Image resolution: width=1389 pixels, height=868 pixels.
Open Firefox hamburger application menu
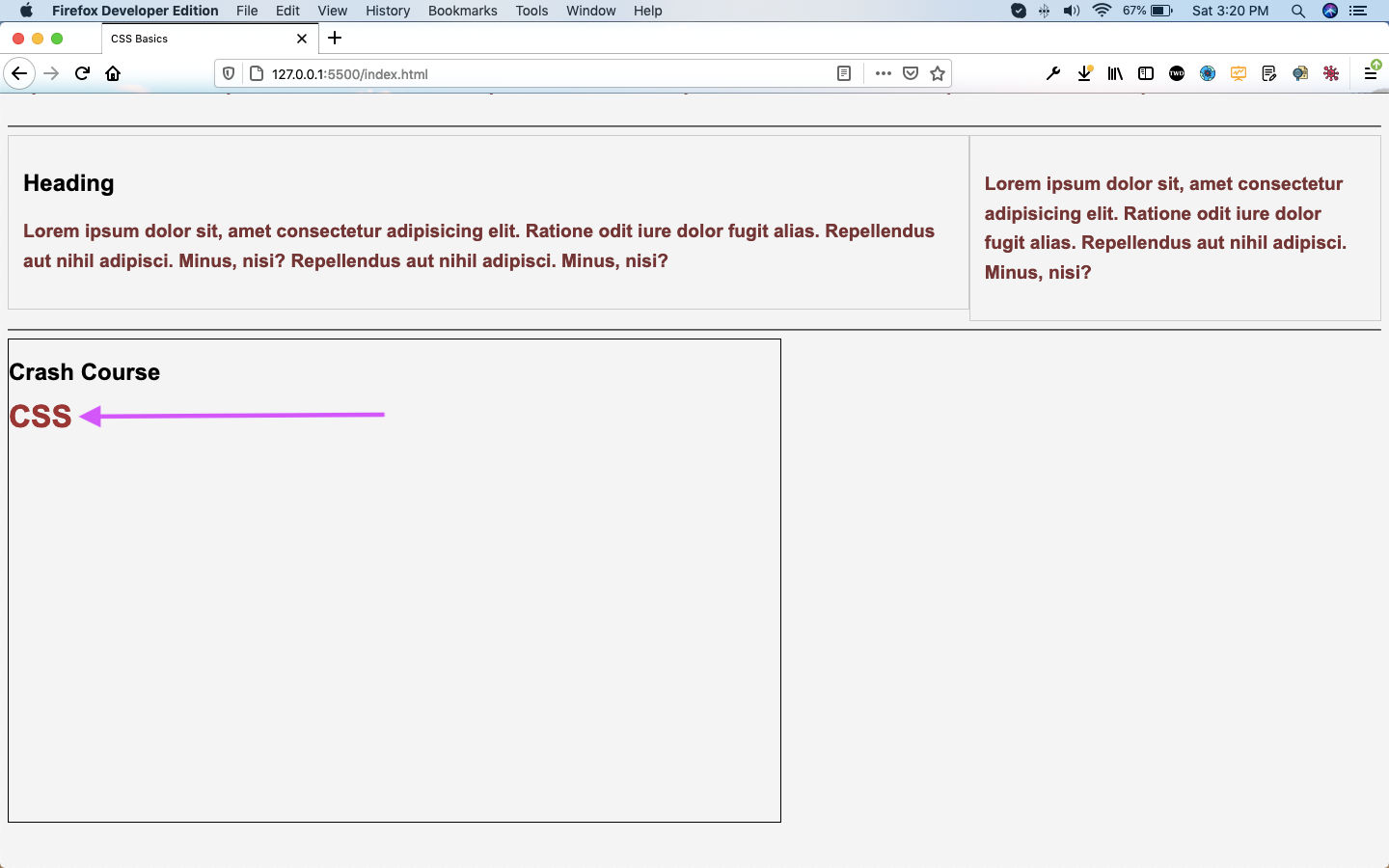[1371, 72]
